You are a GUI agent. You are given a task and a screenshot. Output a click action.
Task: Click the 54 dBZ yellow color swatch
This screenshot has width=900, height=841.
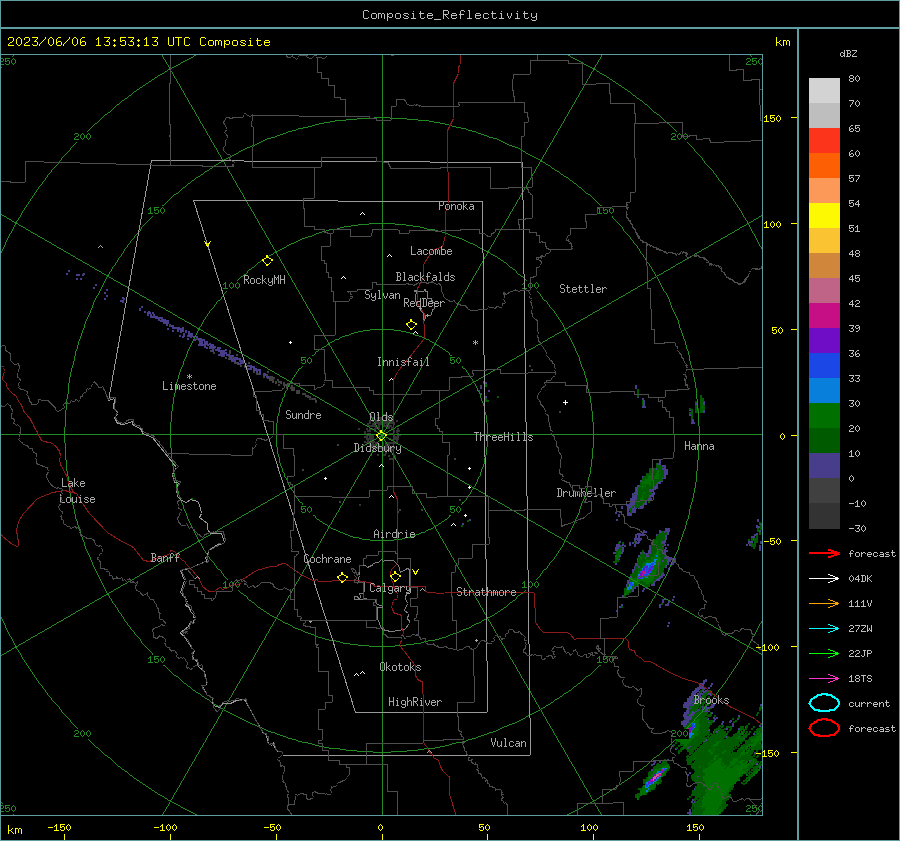[x=824, y=216]
